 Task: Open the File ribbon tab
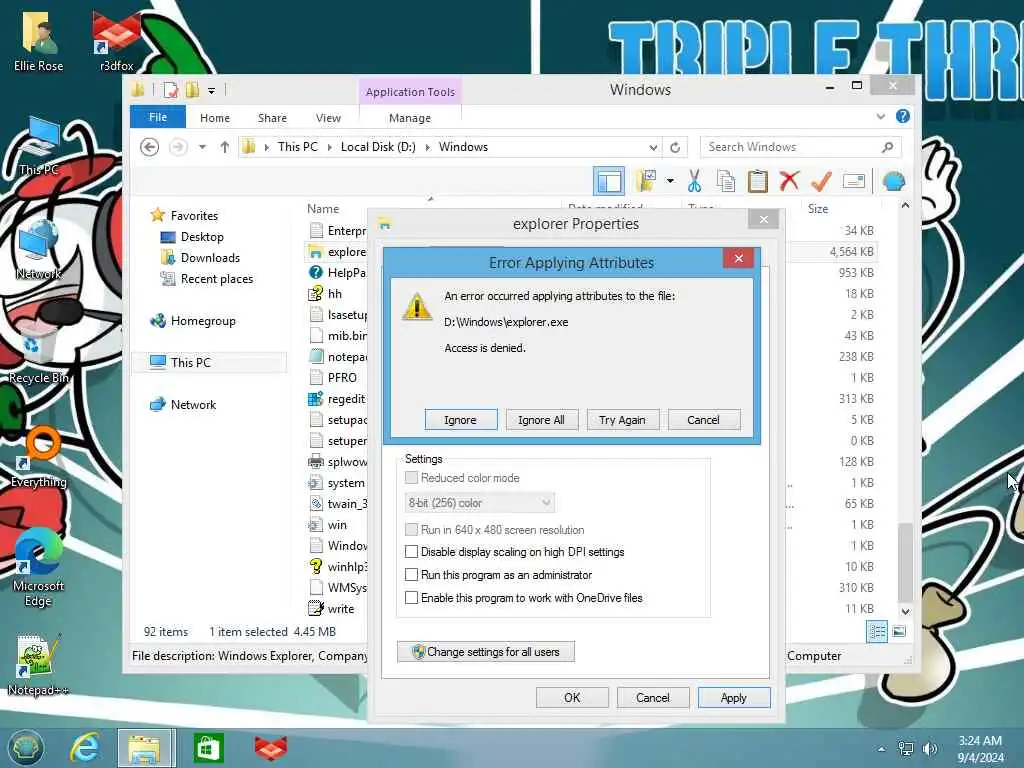coord(158,118)
